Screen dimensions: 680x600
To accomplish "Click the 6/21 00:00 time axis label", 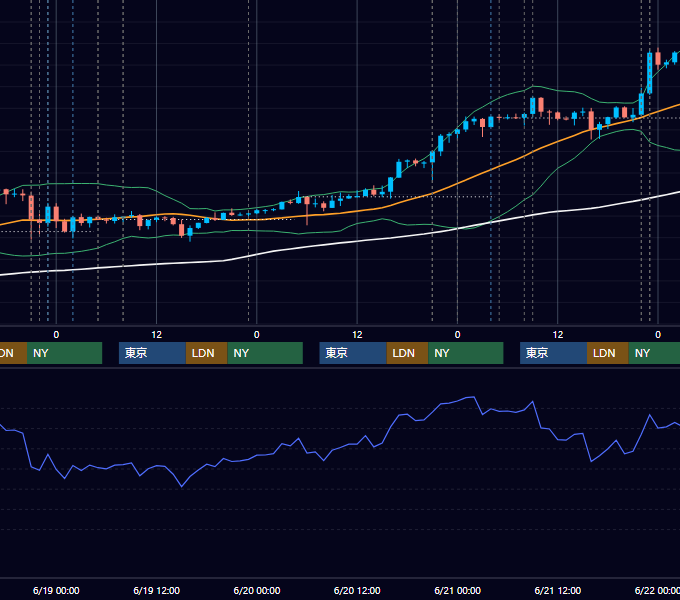I will pyautogui.click(x=458, y=590).
